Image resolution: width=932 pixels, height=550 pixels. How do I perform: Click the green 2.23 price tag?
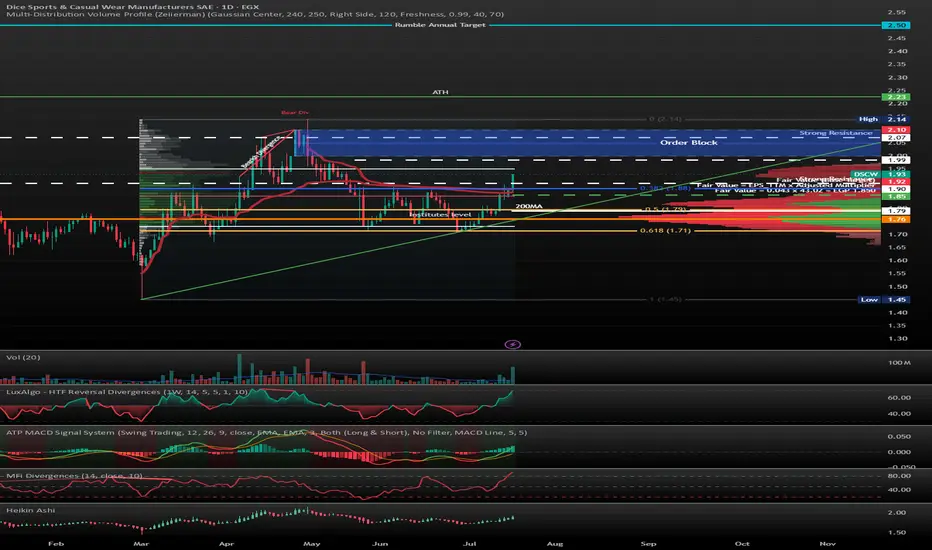(896, 97)
